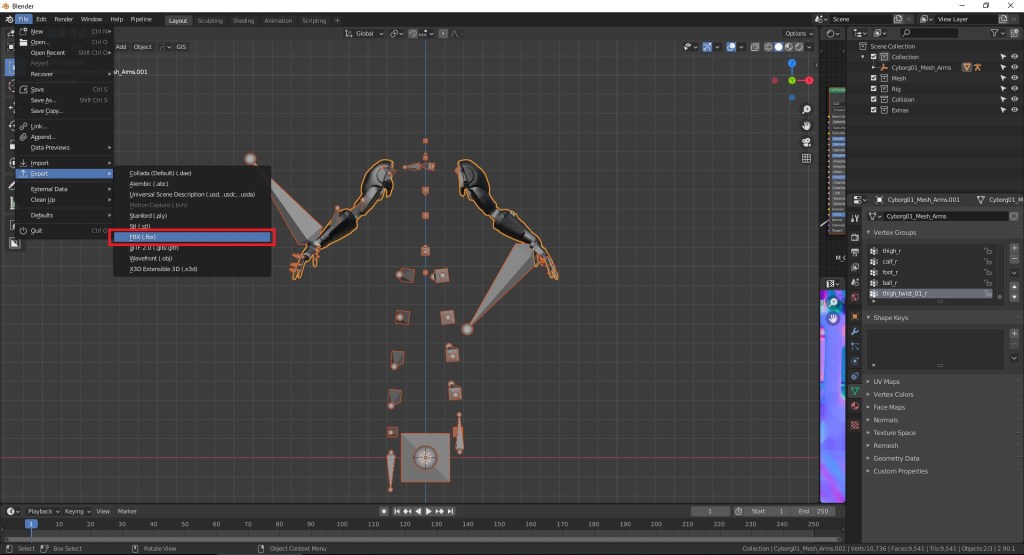Open the material properties tab icon
Viewport: 1024px width, 555px height.
tap(854, 407)
